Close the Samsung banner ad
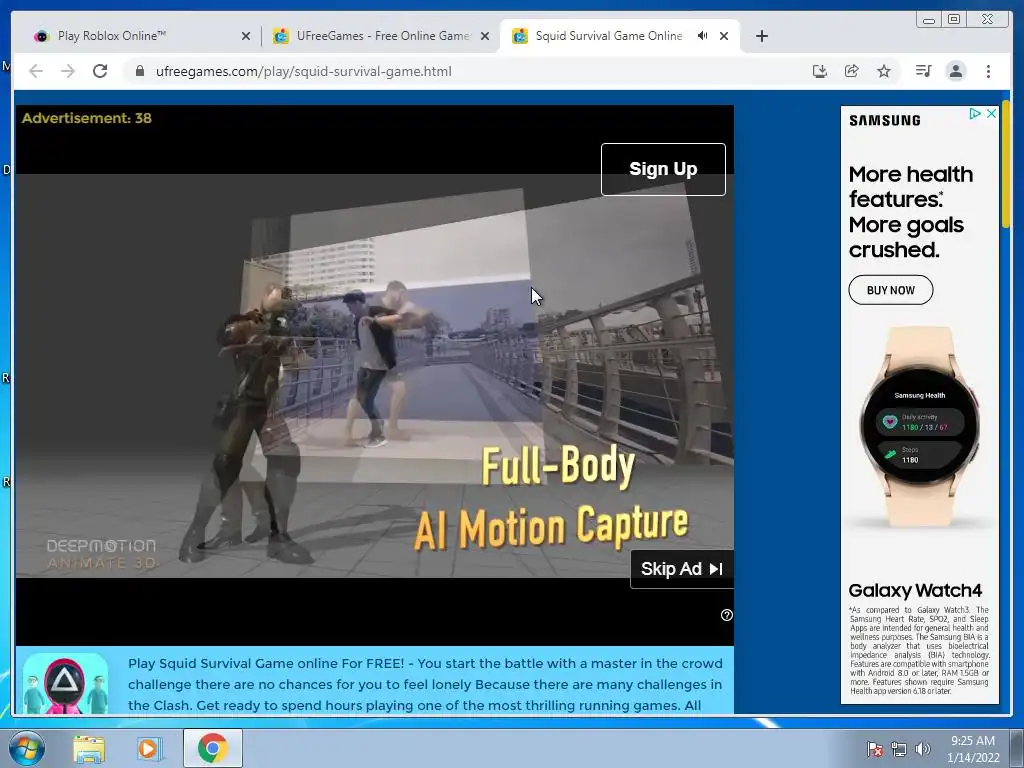 coord(991,114)
